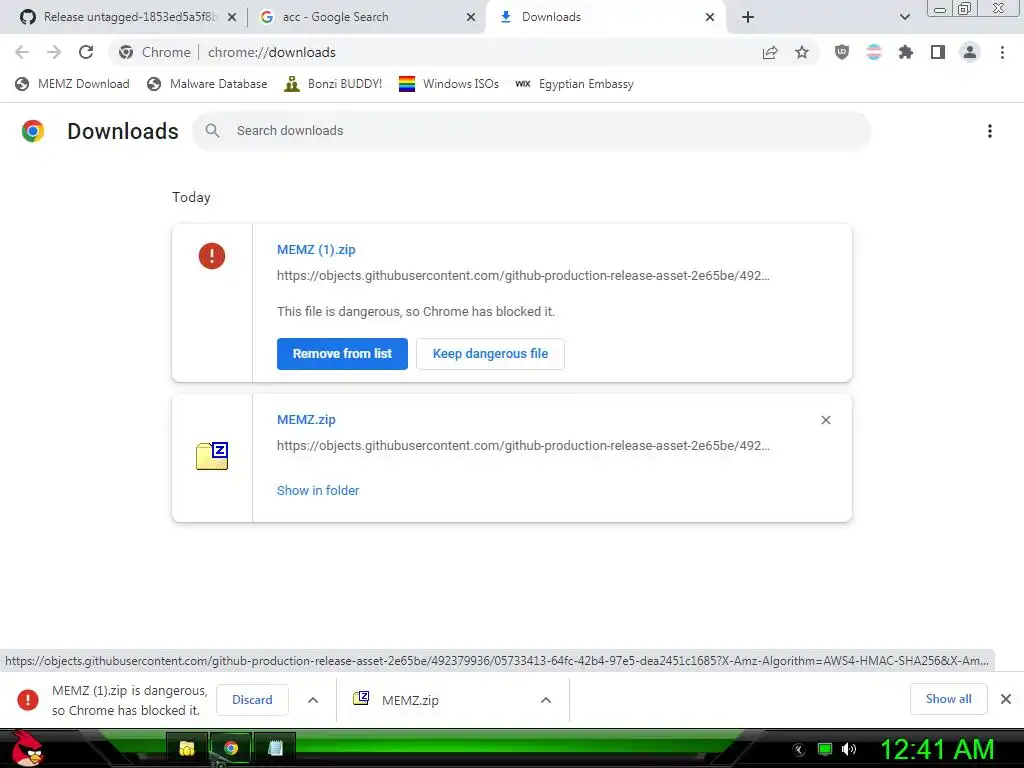Open the Extensions puzzle piece menu
This screenshot has height=768, width=1024.
pos(906,52)
